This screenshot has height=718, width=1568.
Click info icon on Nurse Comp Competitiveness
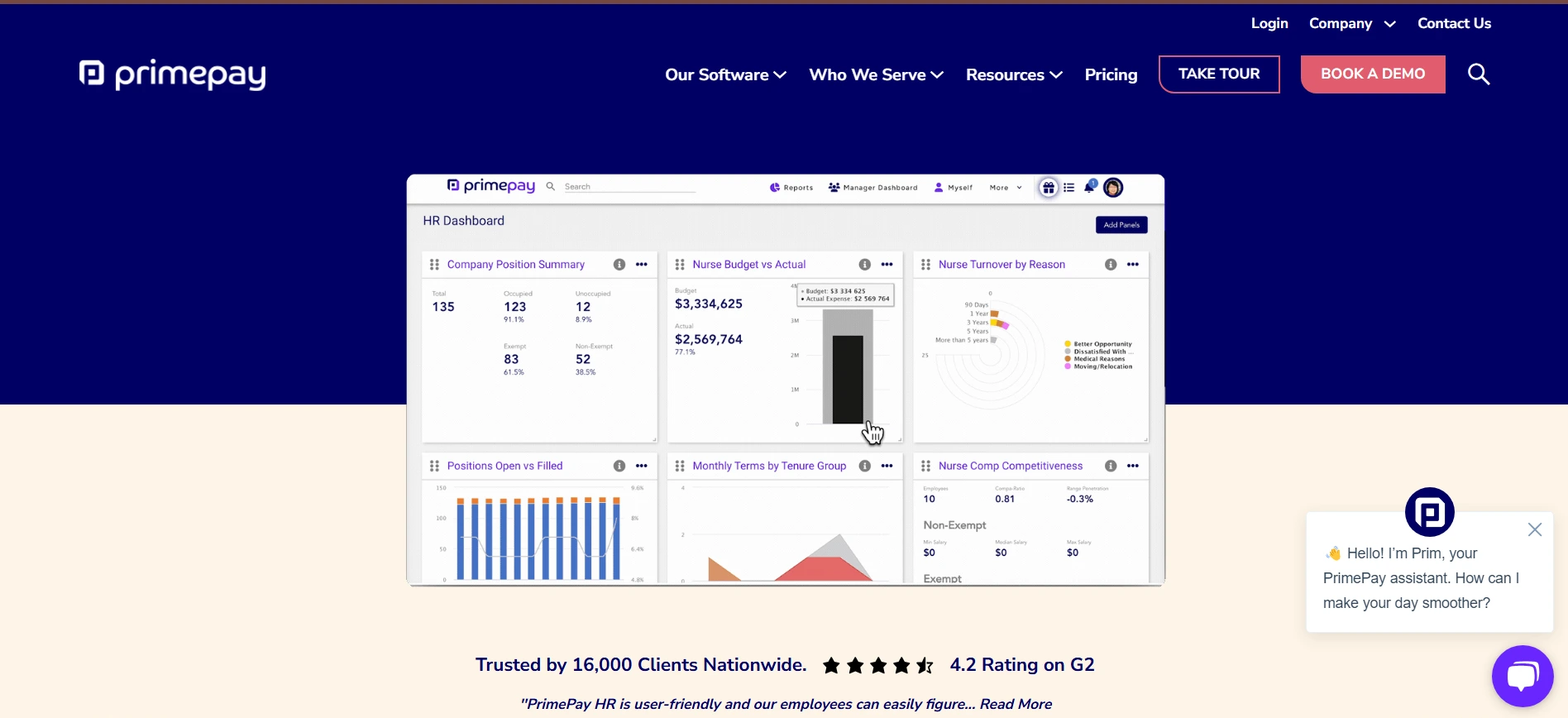click(1111, 467)
